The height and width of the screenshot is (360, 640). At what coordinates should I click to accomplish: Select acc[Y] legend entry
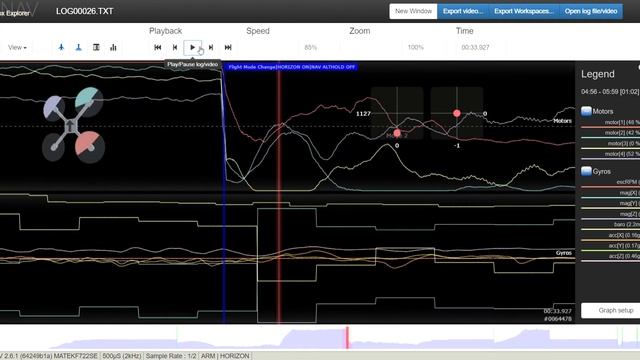tap(611, 246)
